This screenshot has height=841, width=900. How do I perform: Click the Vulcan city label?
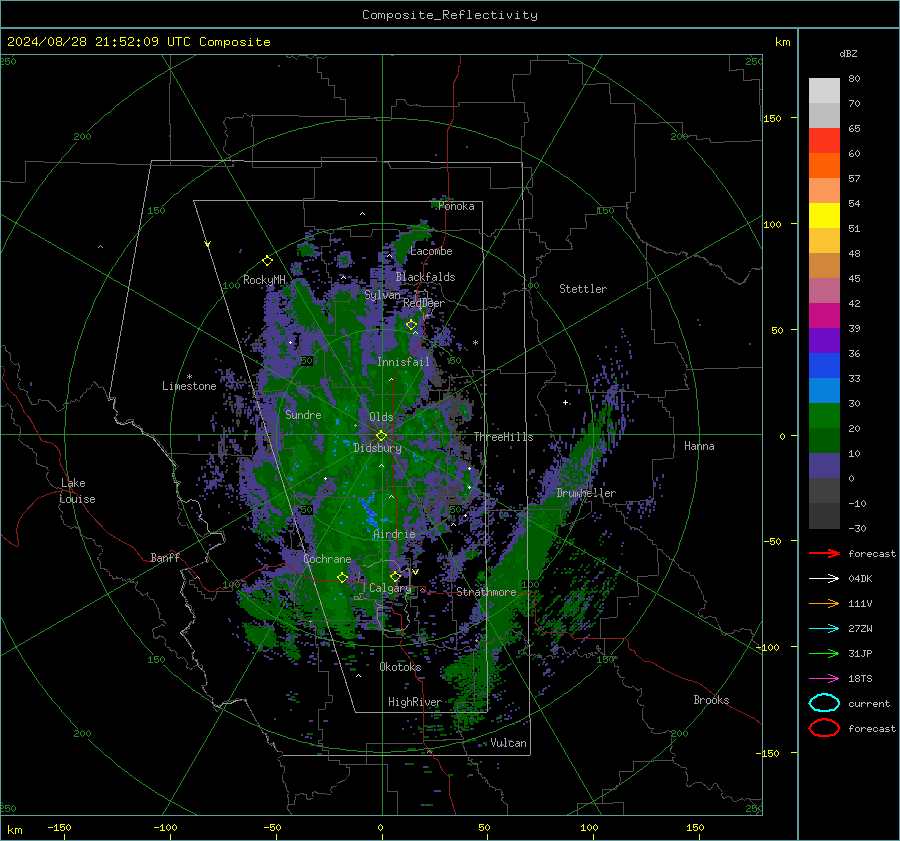[508, 743]
